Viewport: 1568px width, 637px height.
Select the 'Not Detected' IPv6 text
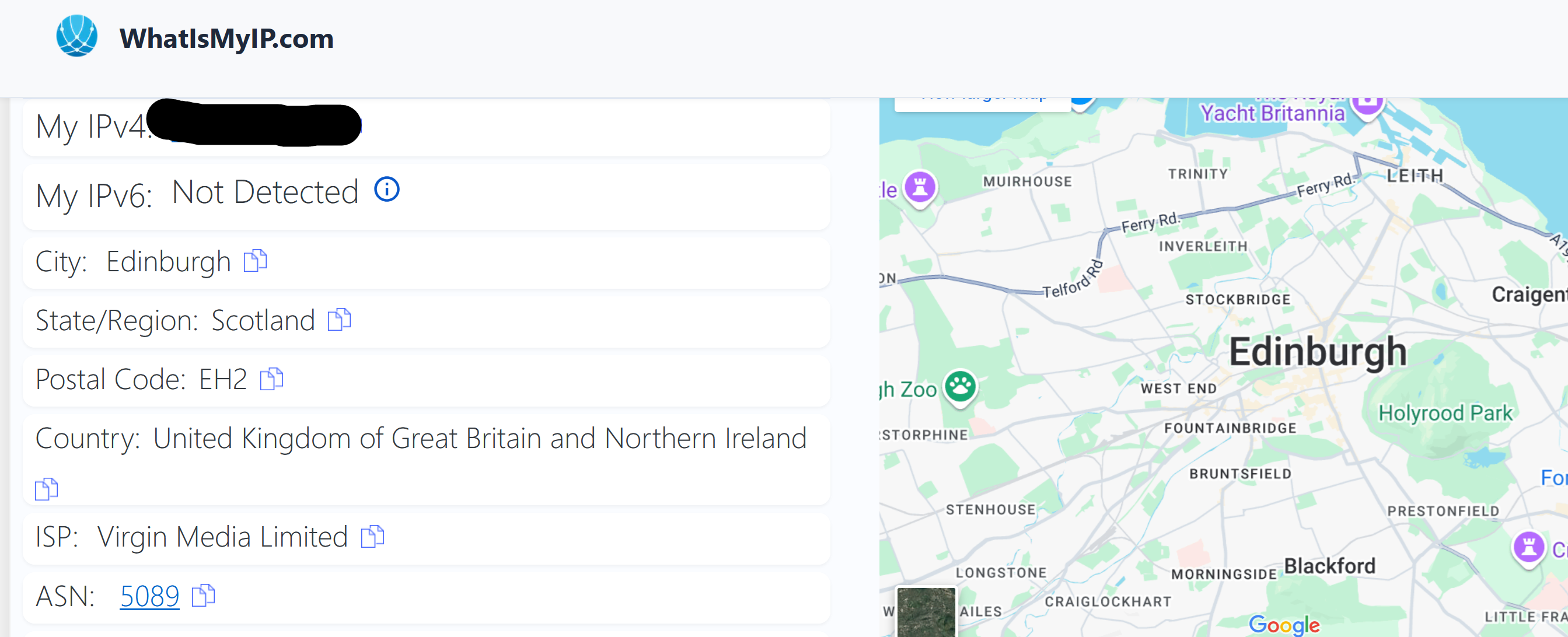(266, 192)
